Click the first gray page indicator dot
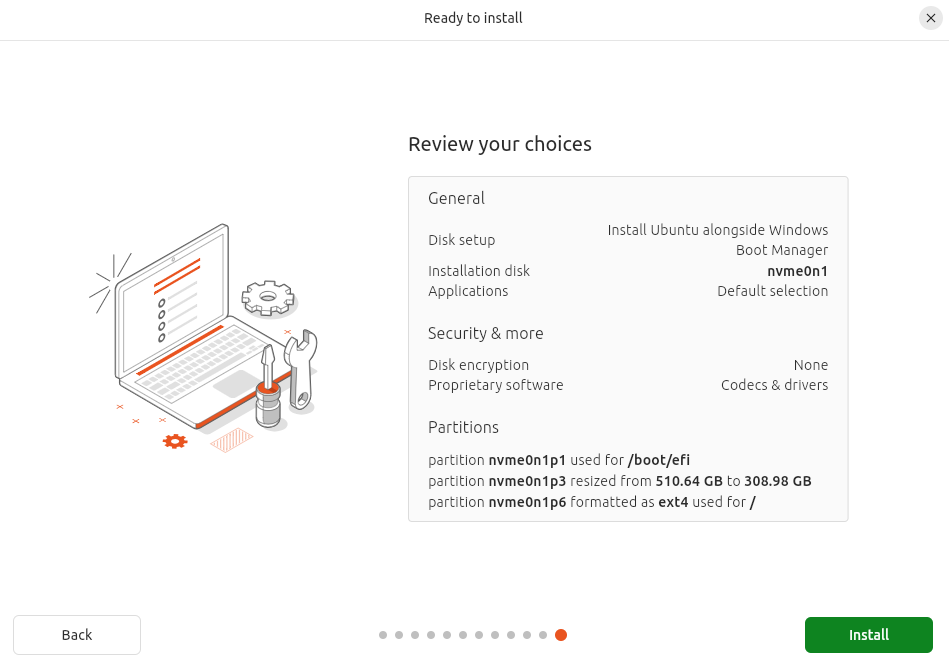Screen dimensions: 949x671 click(x=383, y=635)
